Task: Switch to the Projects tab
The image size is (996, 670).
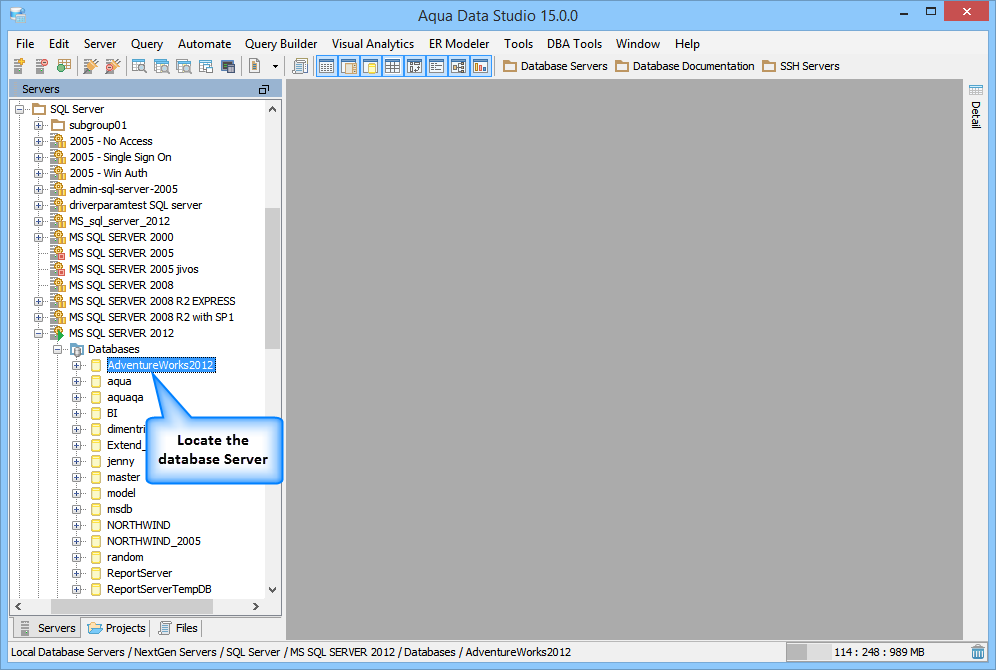Action: 117,627
